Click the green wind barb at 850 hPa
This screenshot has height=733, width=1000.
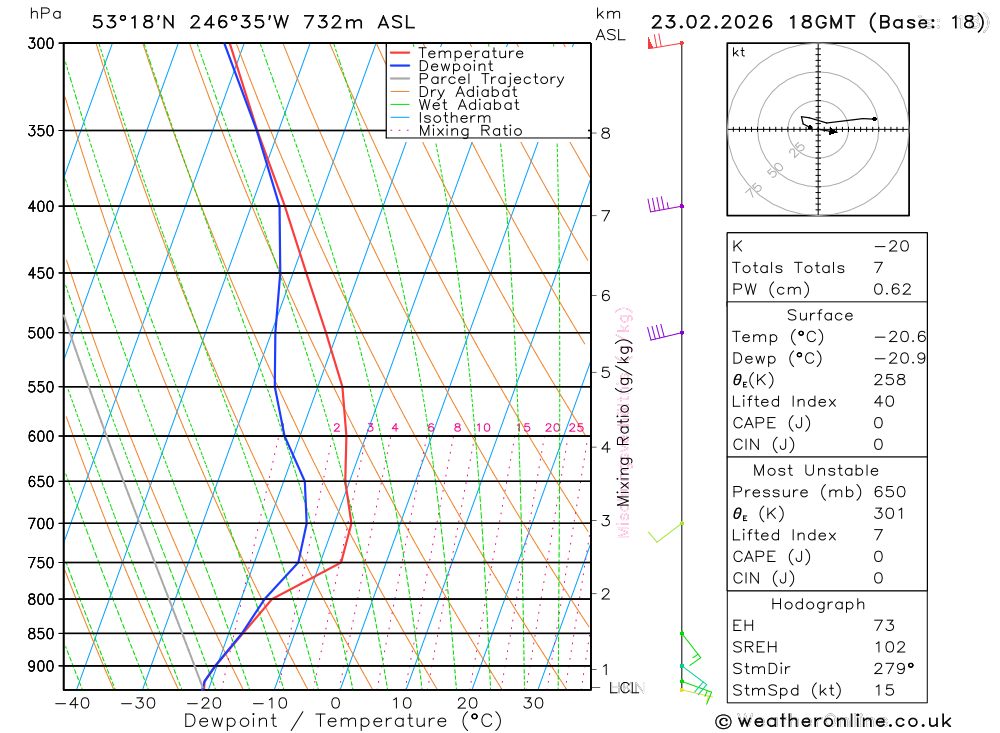tap(691, 649)
